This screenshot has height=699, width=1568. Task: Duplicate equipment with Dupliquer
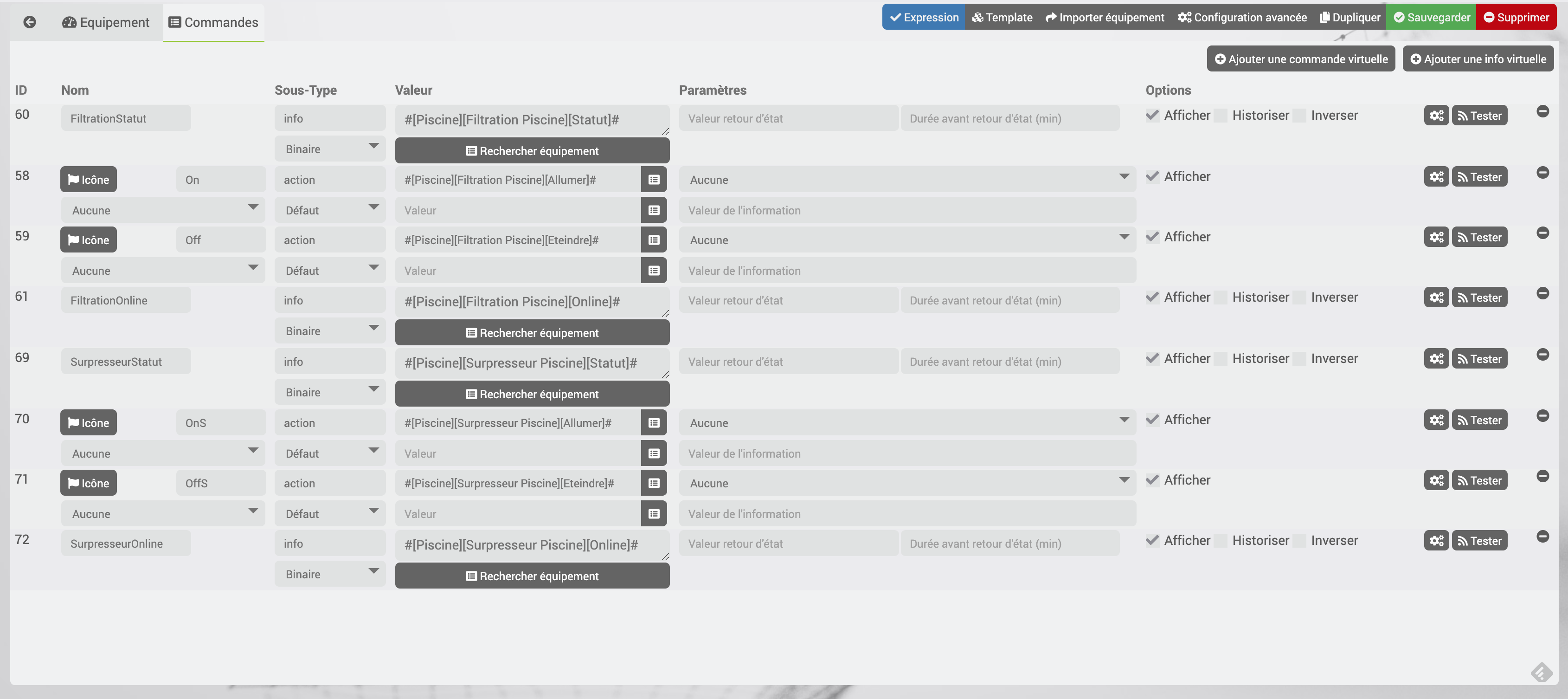point(1350,17)
